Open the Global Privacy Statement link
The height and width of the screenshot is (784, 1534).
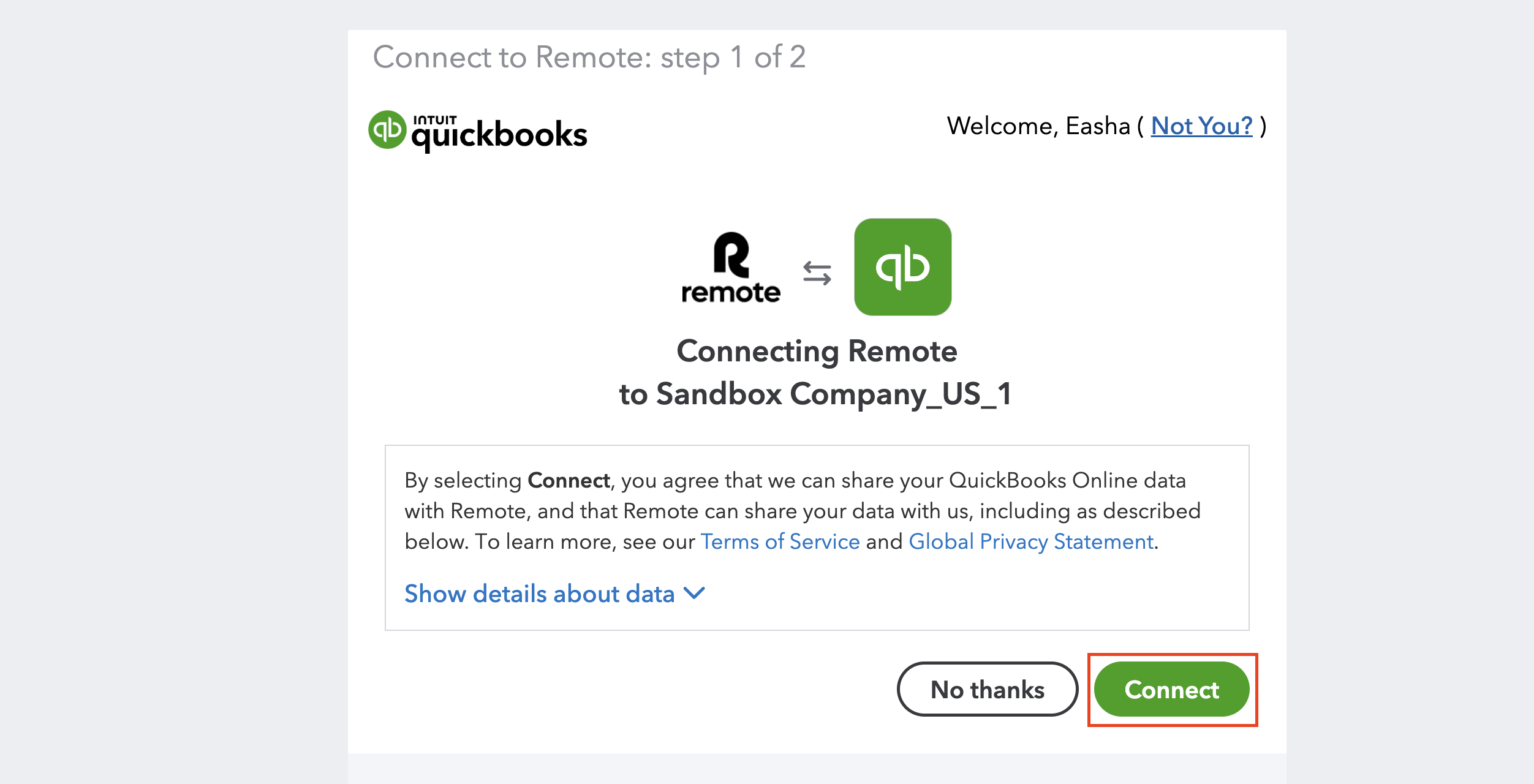tap(1031, 541)
